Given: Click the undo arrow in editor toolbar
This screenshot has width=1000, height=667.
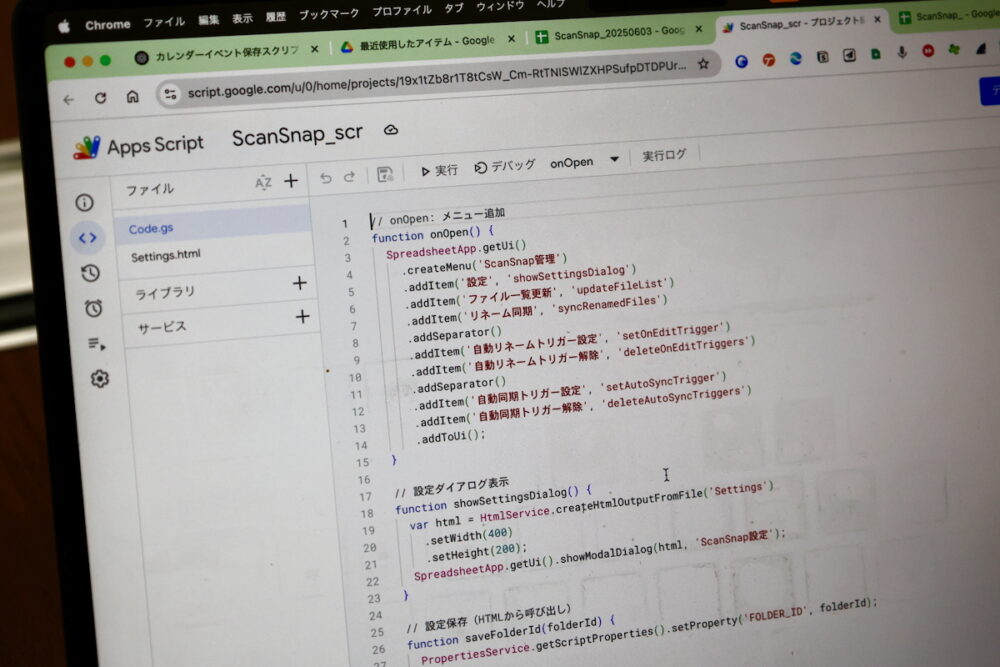Looking at the screenshot, I should pos(325,177).
